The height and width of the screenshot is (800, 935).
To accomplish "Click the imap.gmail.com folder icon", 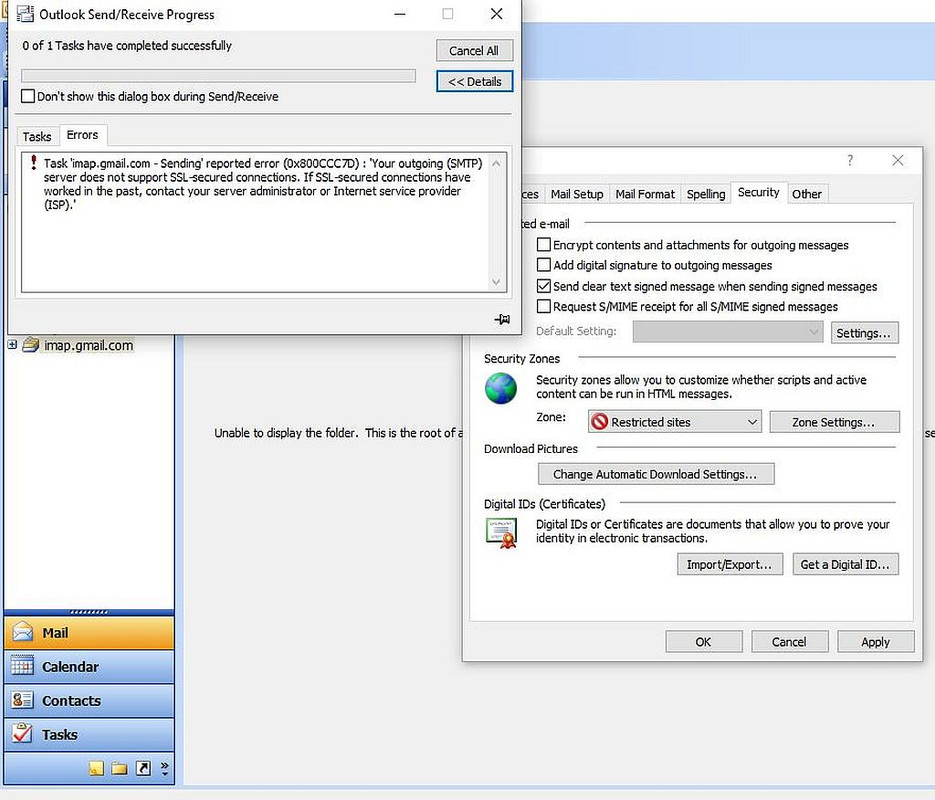I will click(x=30, y=345).
